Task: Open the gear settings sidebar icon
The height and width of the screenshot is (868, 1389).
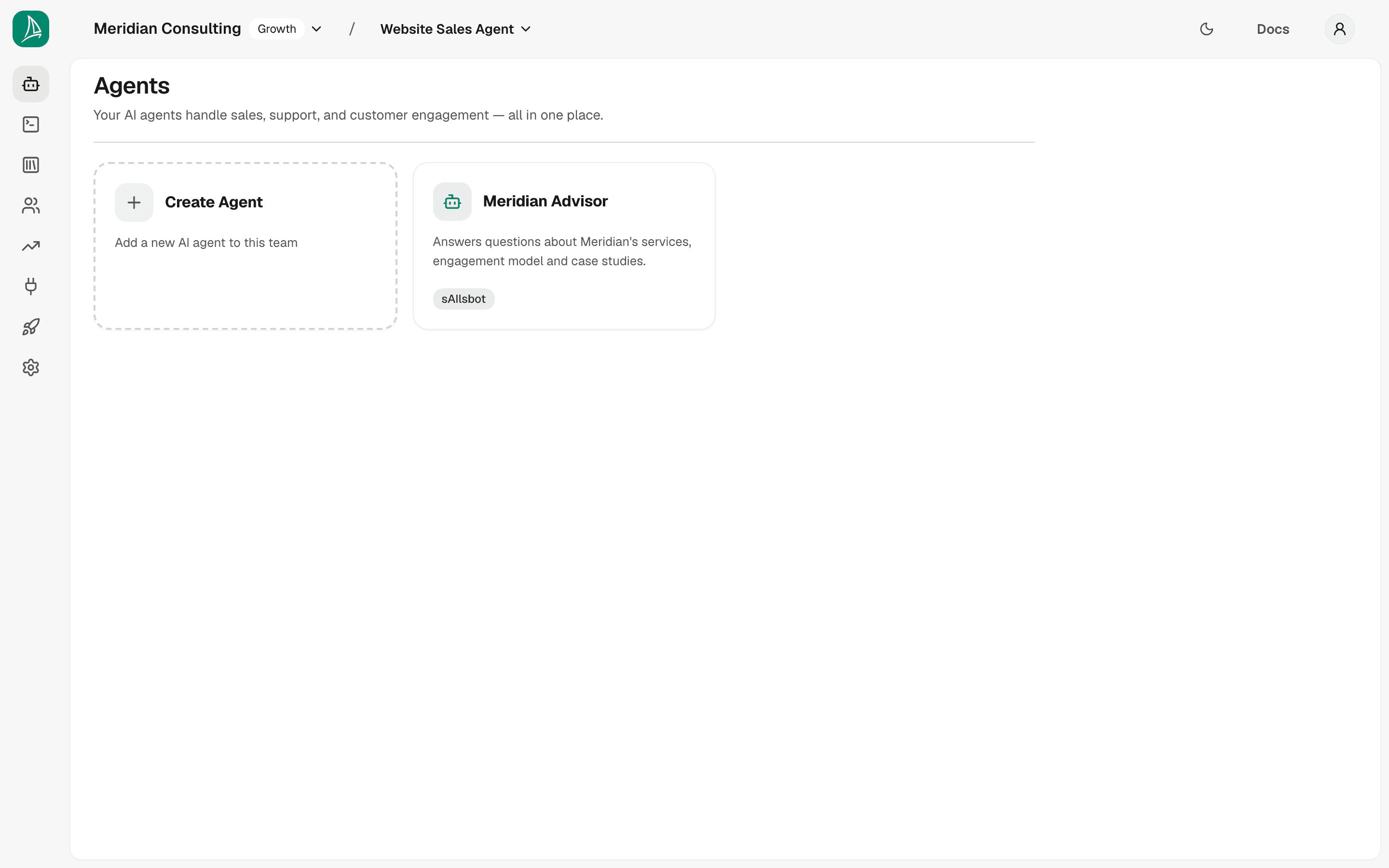Action: pyautogui.click(x=31, y=367)
